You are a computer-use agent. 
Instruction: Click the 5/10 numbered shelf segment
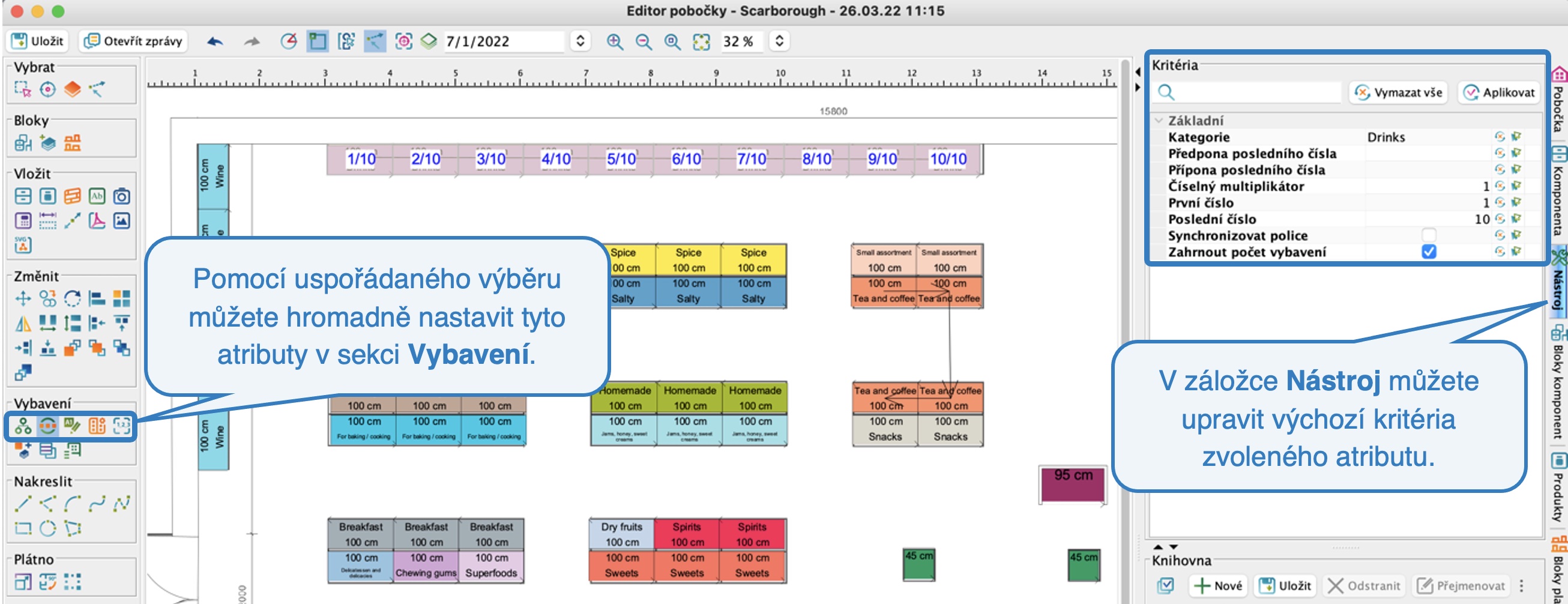pos(621,160)
